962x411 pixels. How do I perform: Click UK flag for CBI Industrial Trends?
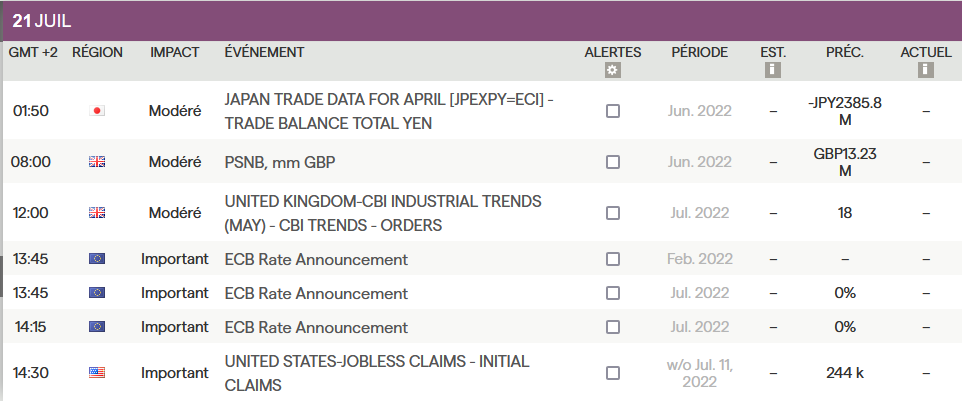(97, 212)
